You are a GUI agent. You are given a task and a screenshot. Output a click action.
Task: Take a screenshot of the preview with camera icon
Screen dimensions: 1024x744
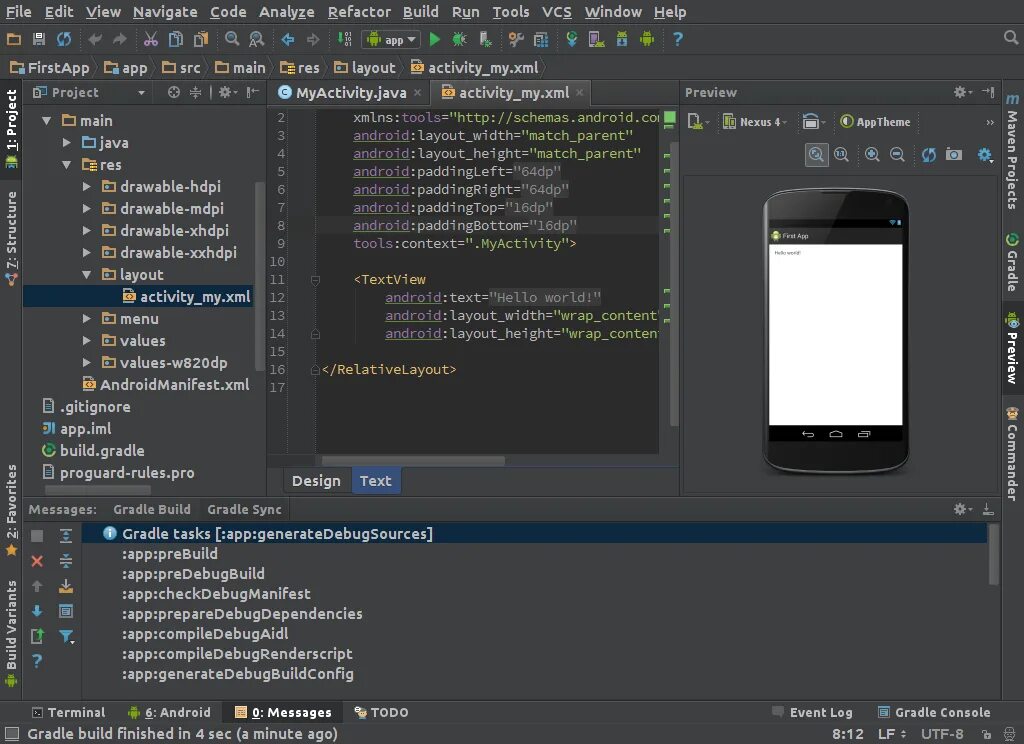pos(954,155)
